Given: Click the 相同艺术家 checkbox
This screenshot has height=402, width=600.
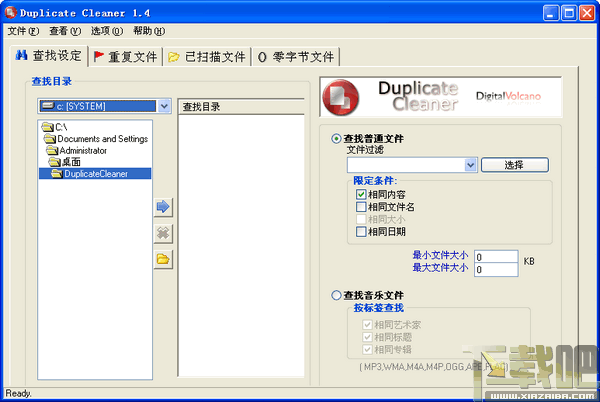Looking at the screenshot, I should click(367, 325).
